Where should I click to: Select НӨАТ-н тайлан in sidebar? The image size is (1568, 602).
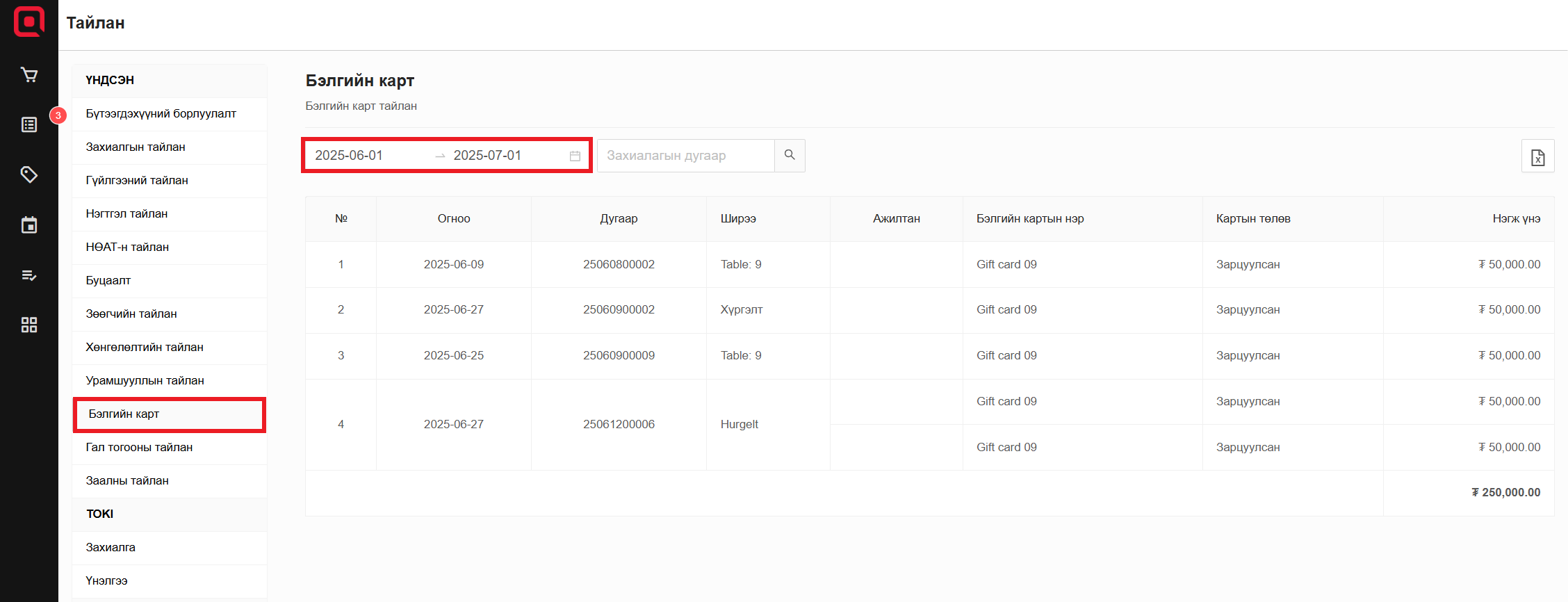[127, 247]
